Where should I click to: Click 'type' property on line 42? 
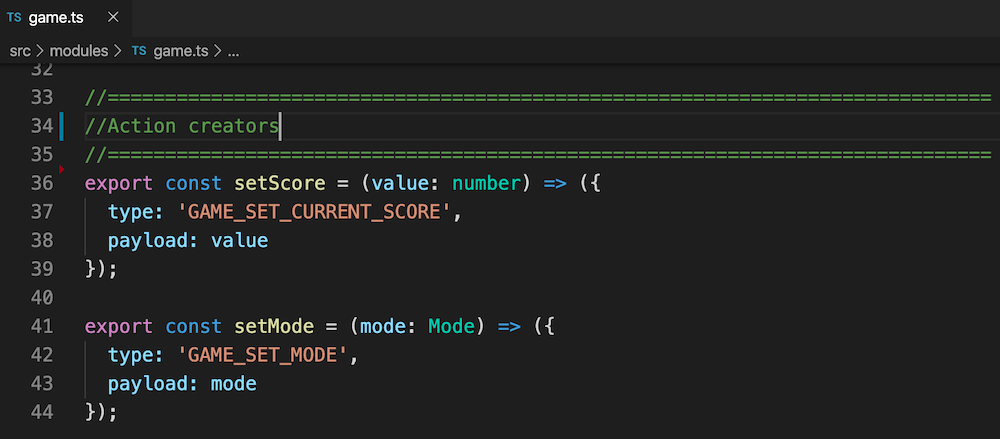(131, 355)
